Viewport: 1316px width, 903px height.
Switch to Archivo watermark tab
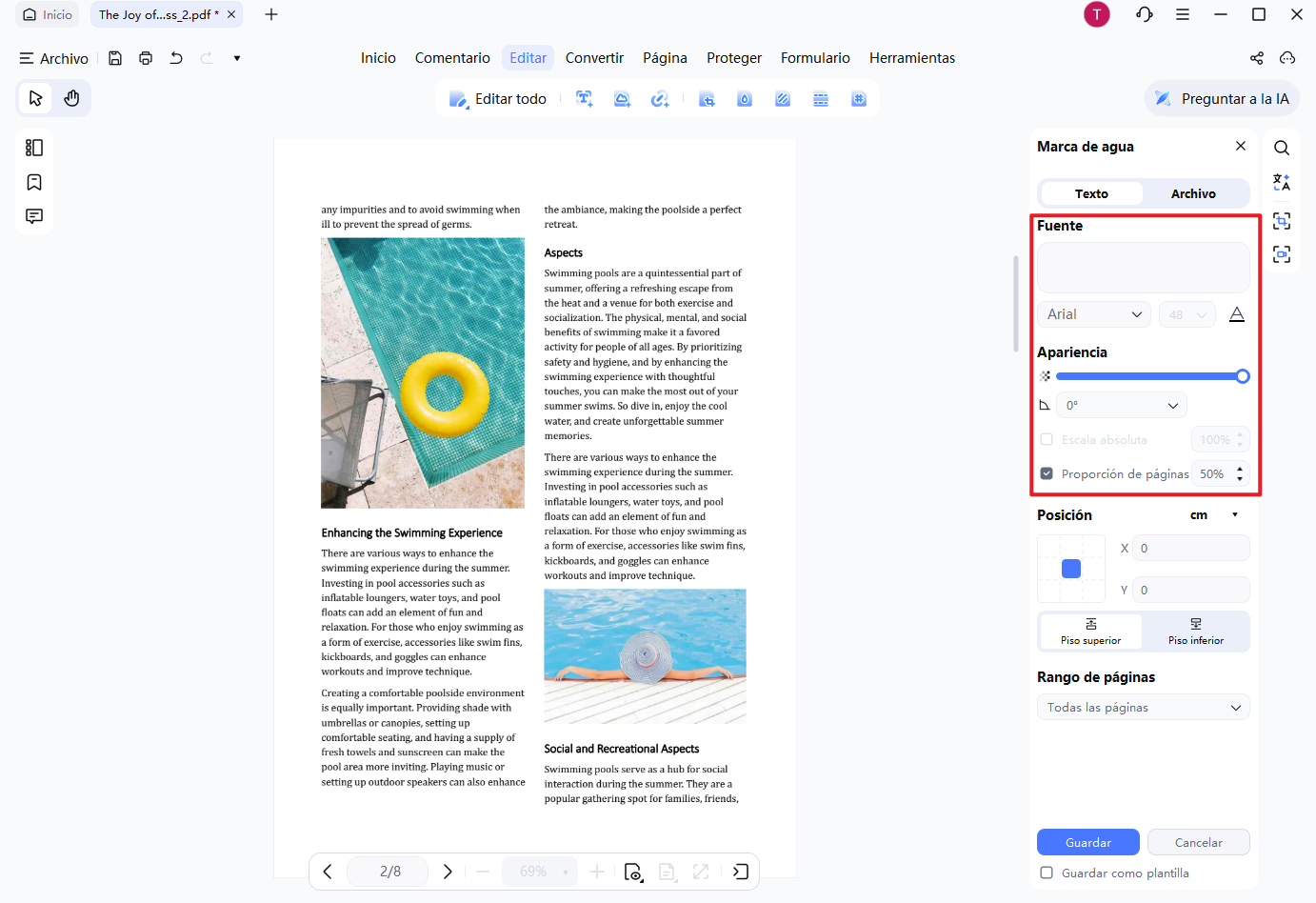(1193, 193)
